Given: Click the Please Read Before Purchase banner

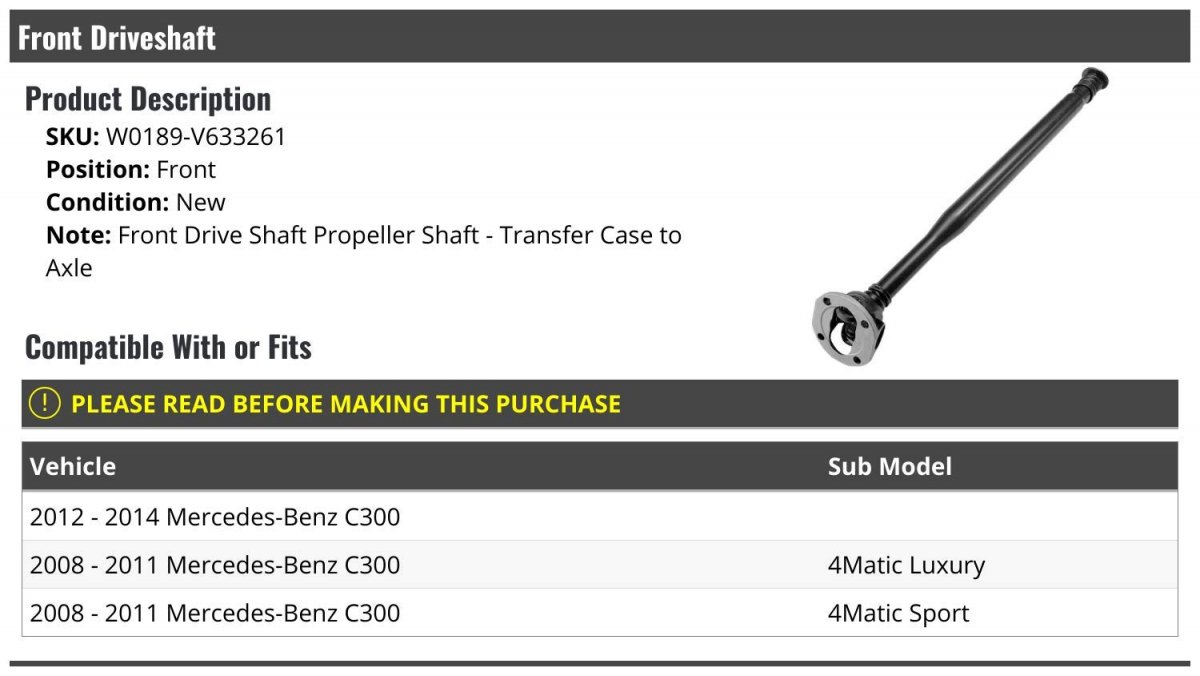Looking at the screenshot, I should pos(600,404).
